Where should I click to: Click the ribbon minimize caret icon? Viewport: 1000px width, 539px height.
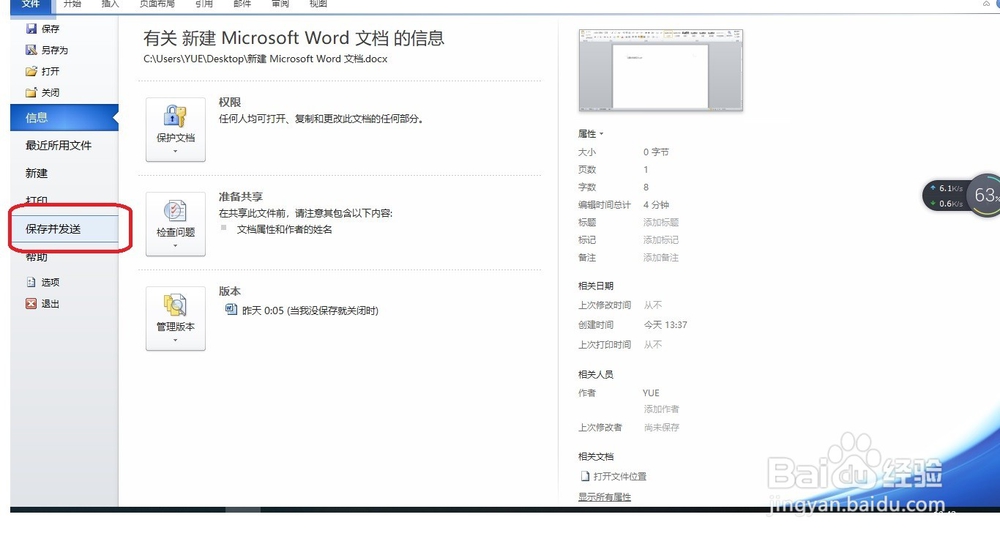pos(986,4)
